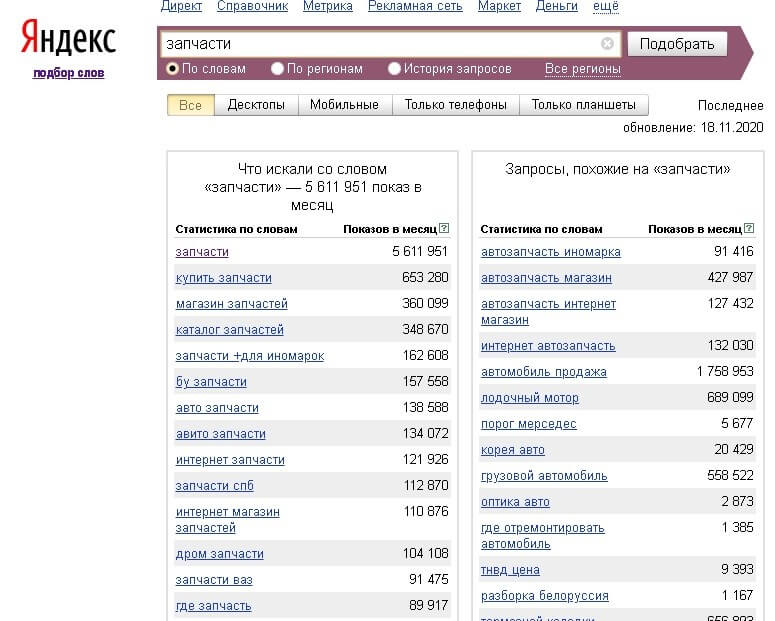Click the 689 099 impressions value
Image resolution: width=775 pixels, height=621 pixels.
(730, 397)
